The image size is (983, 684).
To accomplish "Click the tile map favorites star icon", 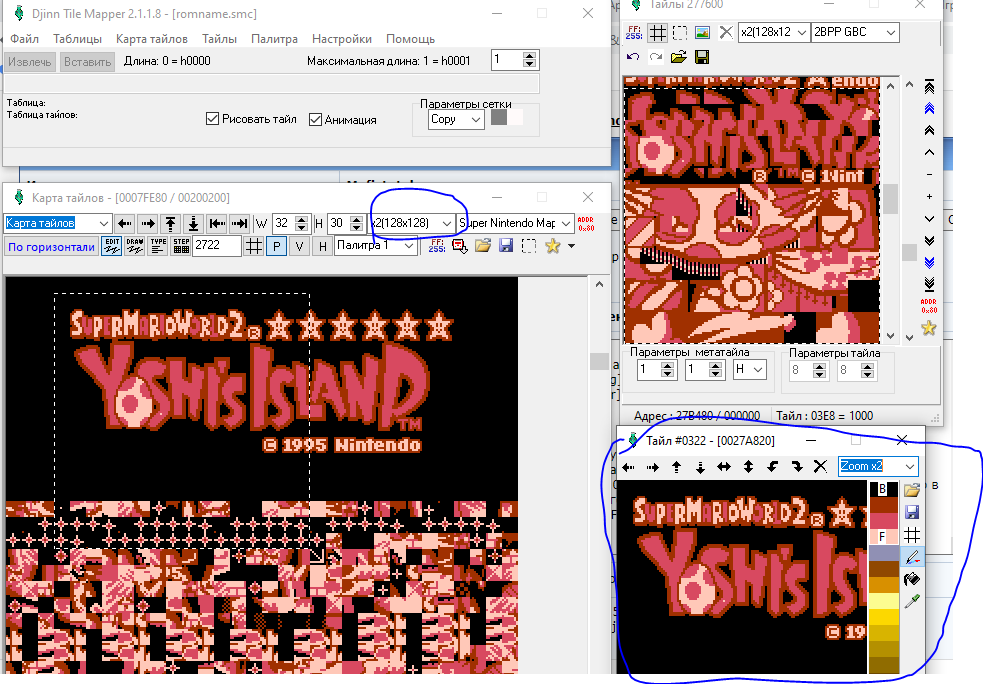I will coord(552,246).
